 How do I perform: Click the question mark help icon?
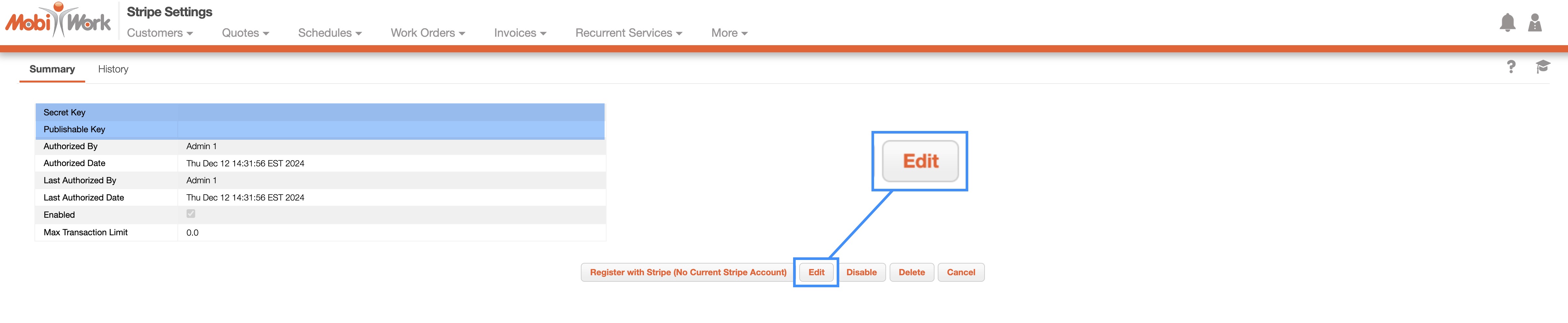(x=1511, y=67)
